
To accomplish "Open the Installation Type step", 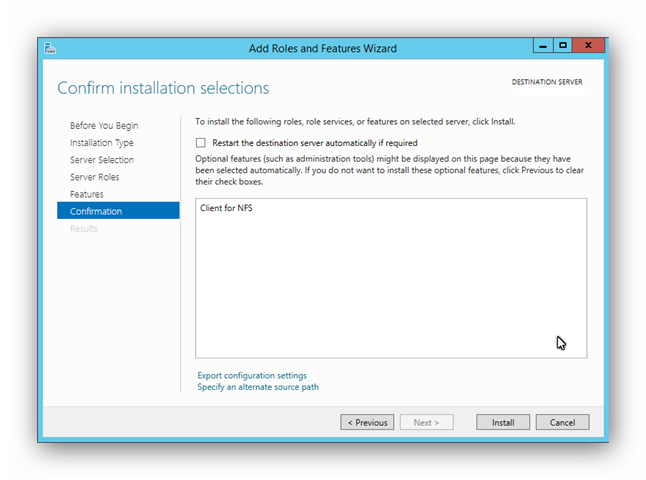I will click(101, 143).
